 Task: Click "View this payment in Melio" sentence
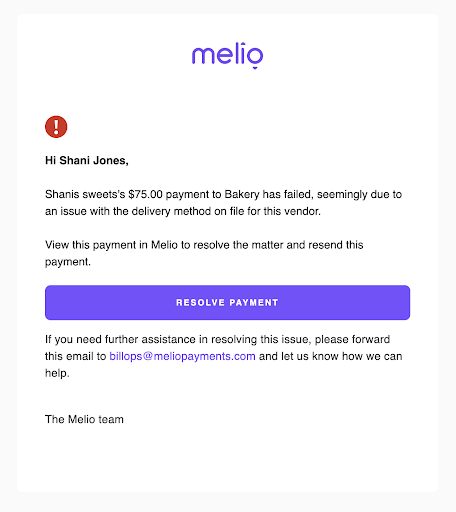[111, 245]
